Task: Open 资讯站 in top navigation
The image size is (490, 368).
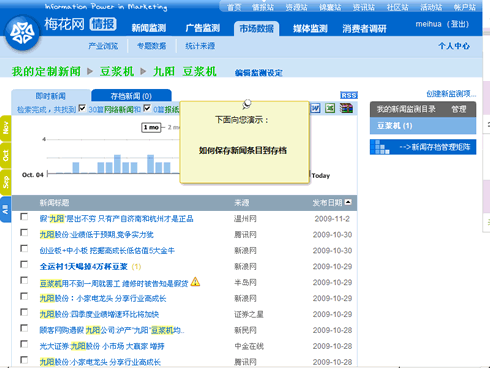Action: 364,7
